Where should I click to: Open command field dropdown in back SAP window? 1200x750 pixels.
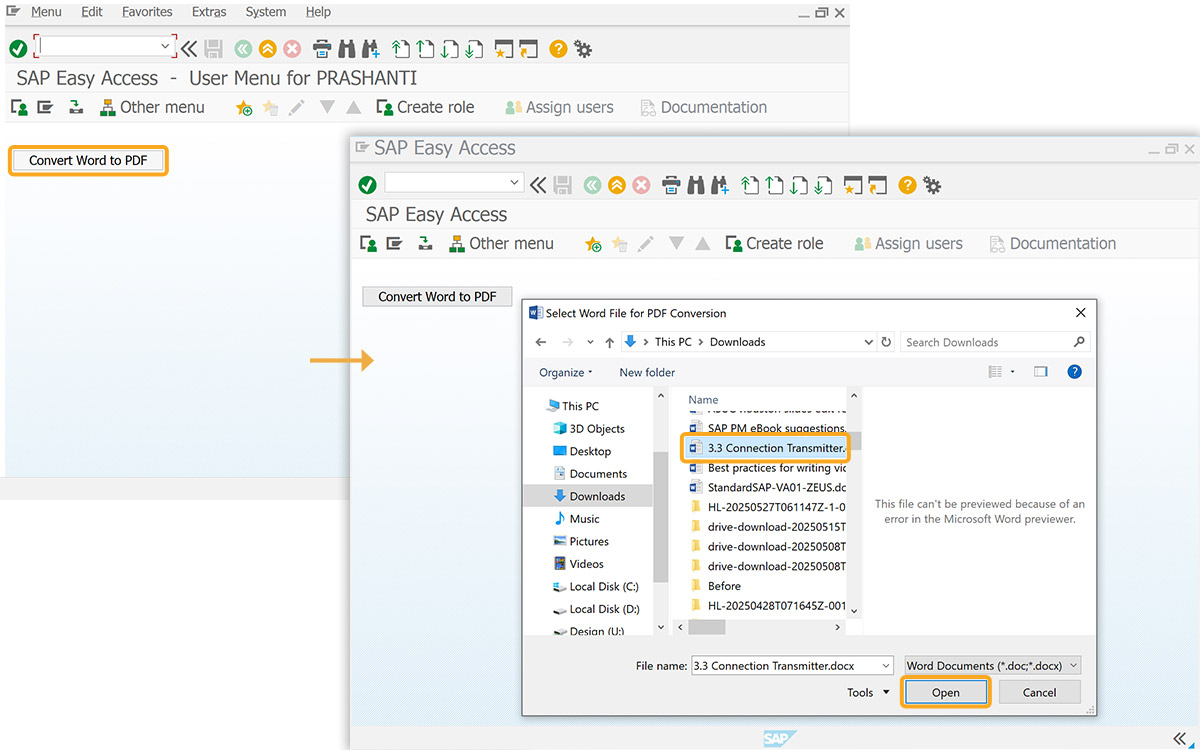pyautogui.click(x=165, y=47)
